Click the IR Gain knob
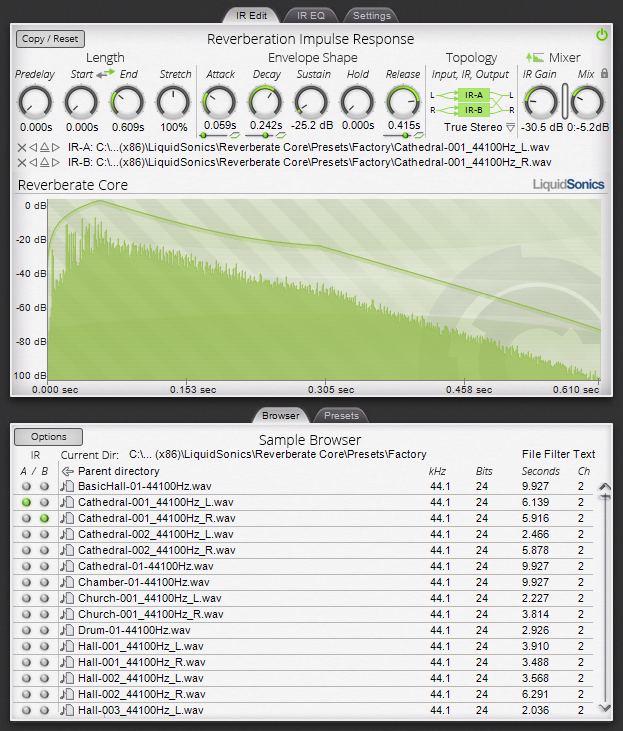 click(541, 102)
